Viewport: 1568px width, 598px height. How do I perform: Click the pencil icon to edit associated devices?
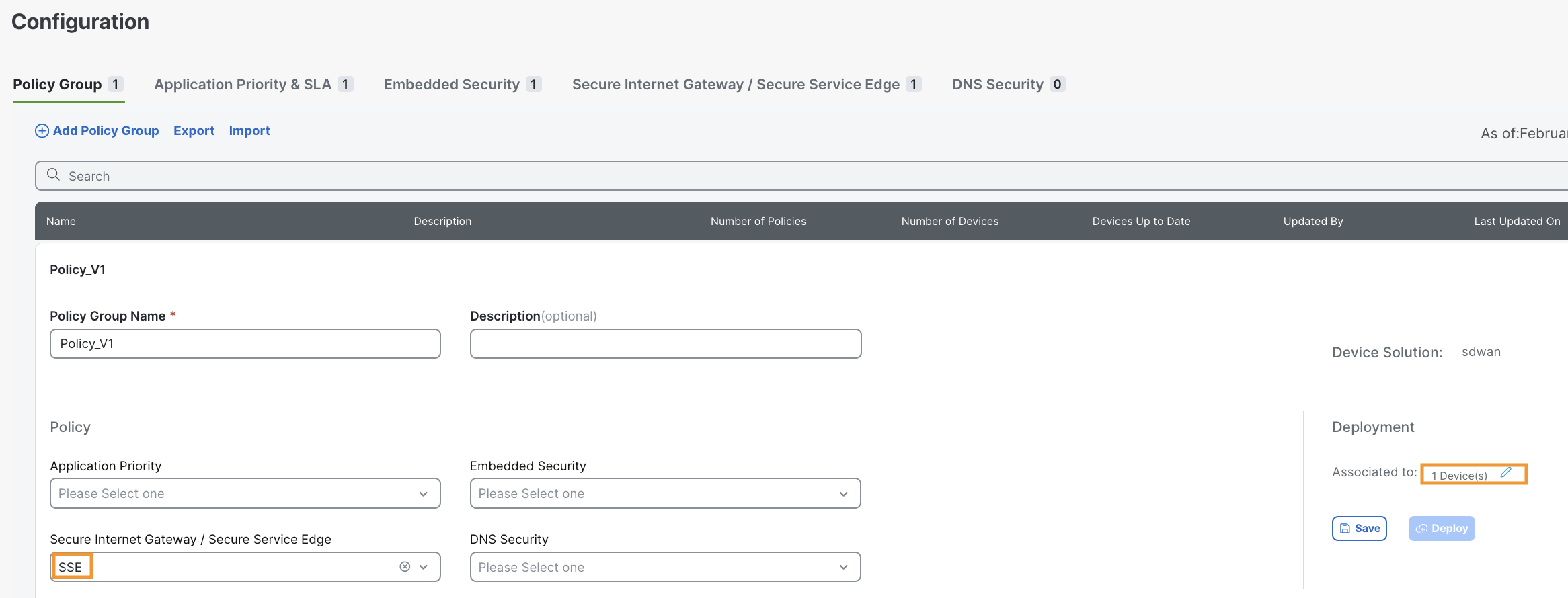click(1505, 473)
